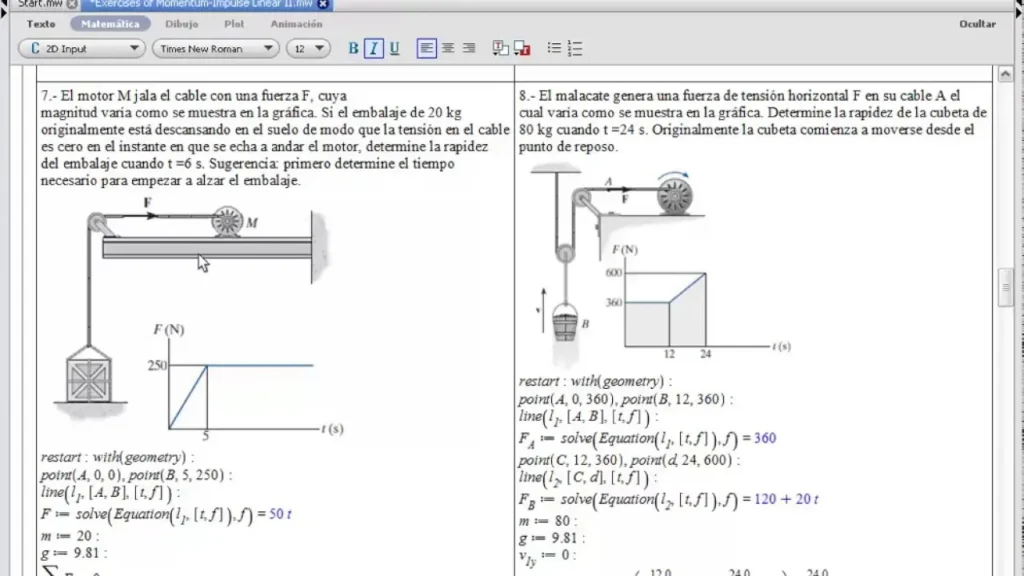Select the Matemática mode button
Image resolution: width=1024 pixels, height=576 pixels.
[x=110, y=24]
